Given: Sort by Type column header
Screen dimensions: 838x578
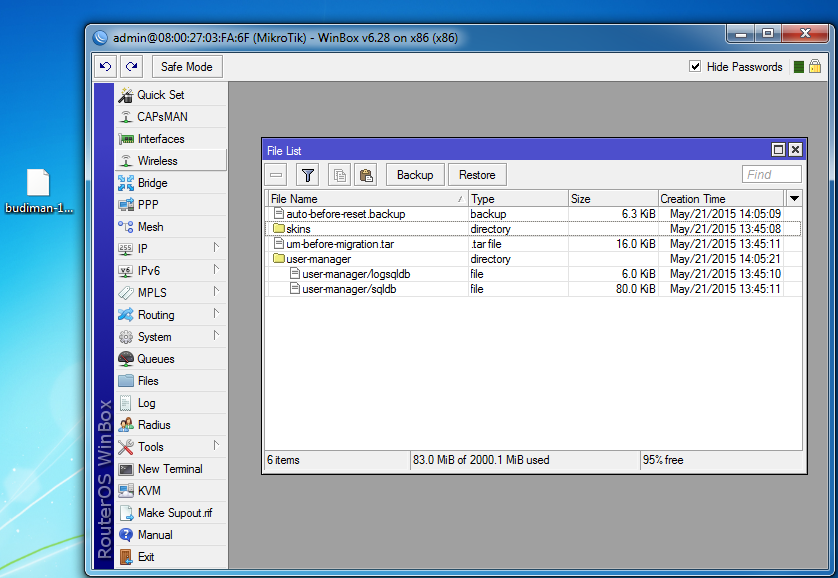Looking at the screenshot, I should click(x=518, y=199).
